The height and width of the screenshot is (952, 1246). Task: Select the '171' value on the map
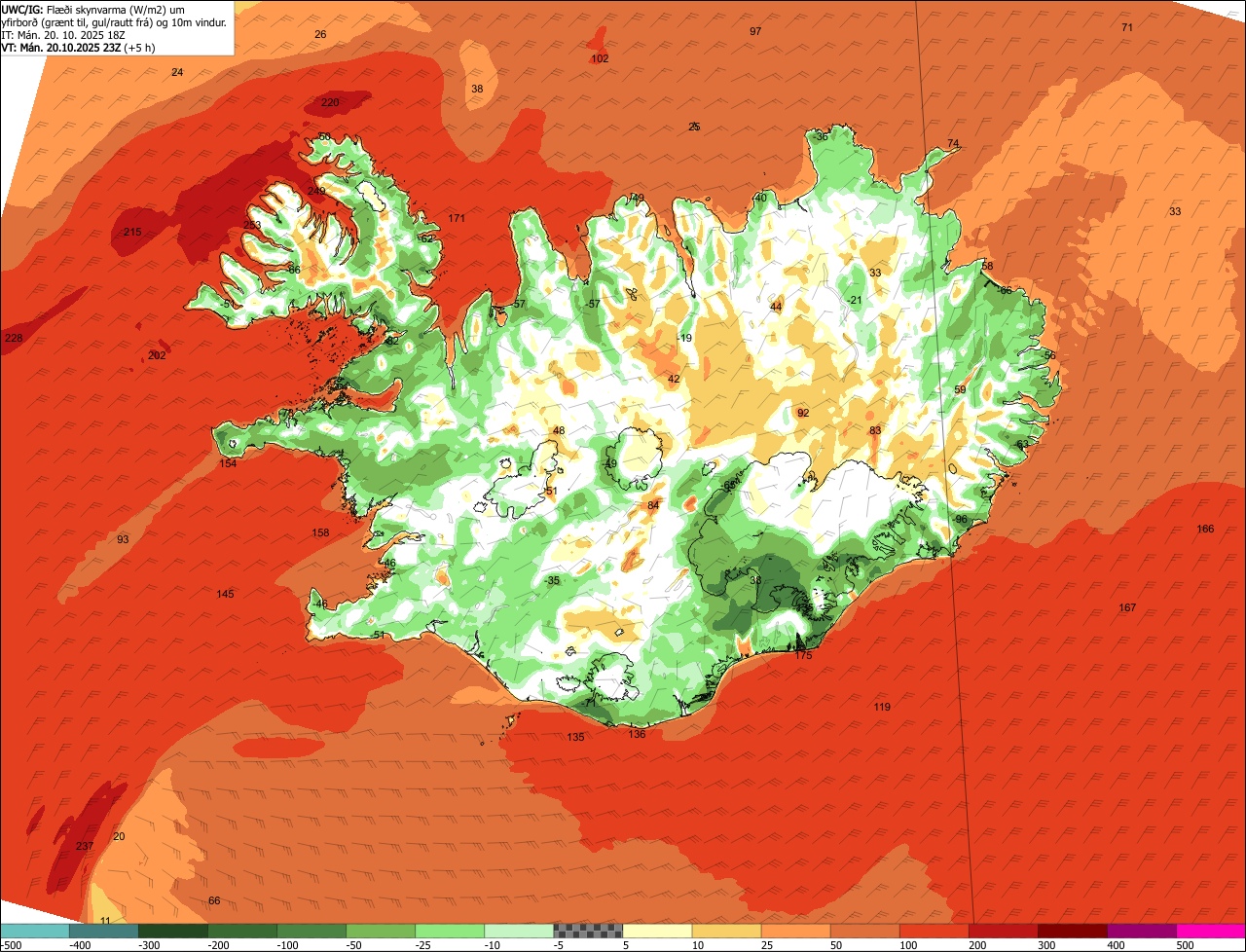click(457, 218)
